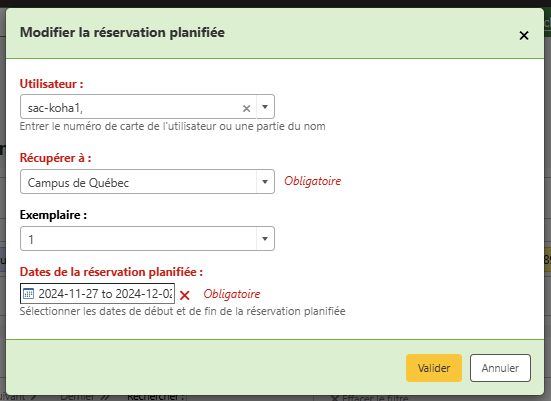Image resolution: width=551 pixels, height=401 pixels.
Task: Clear reservation dates with red X
Action: 184,295
